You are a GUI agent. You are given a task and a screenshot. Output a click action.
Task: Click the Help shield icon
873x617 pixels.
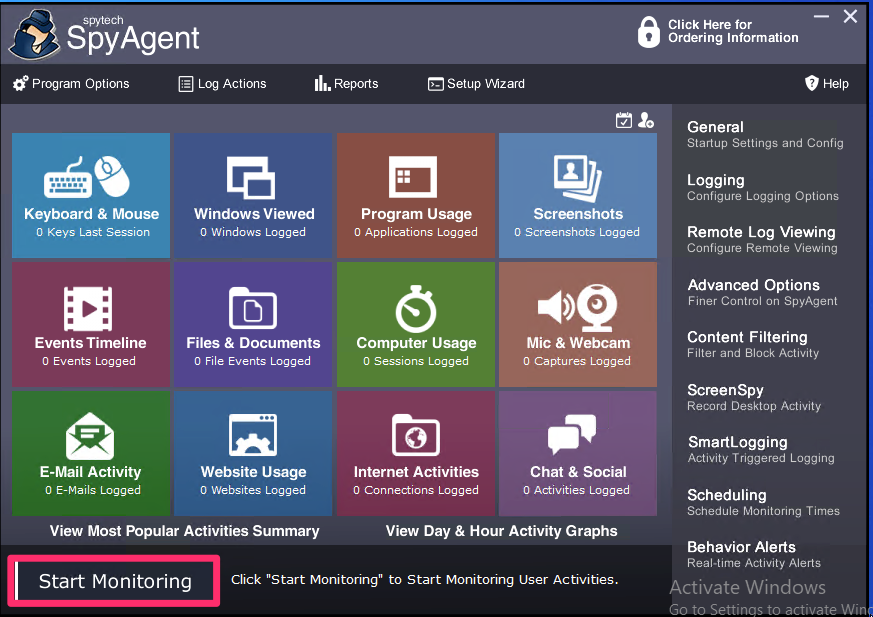coord(812,84)
